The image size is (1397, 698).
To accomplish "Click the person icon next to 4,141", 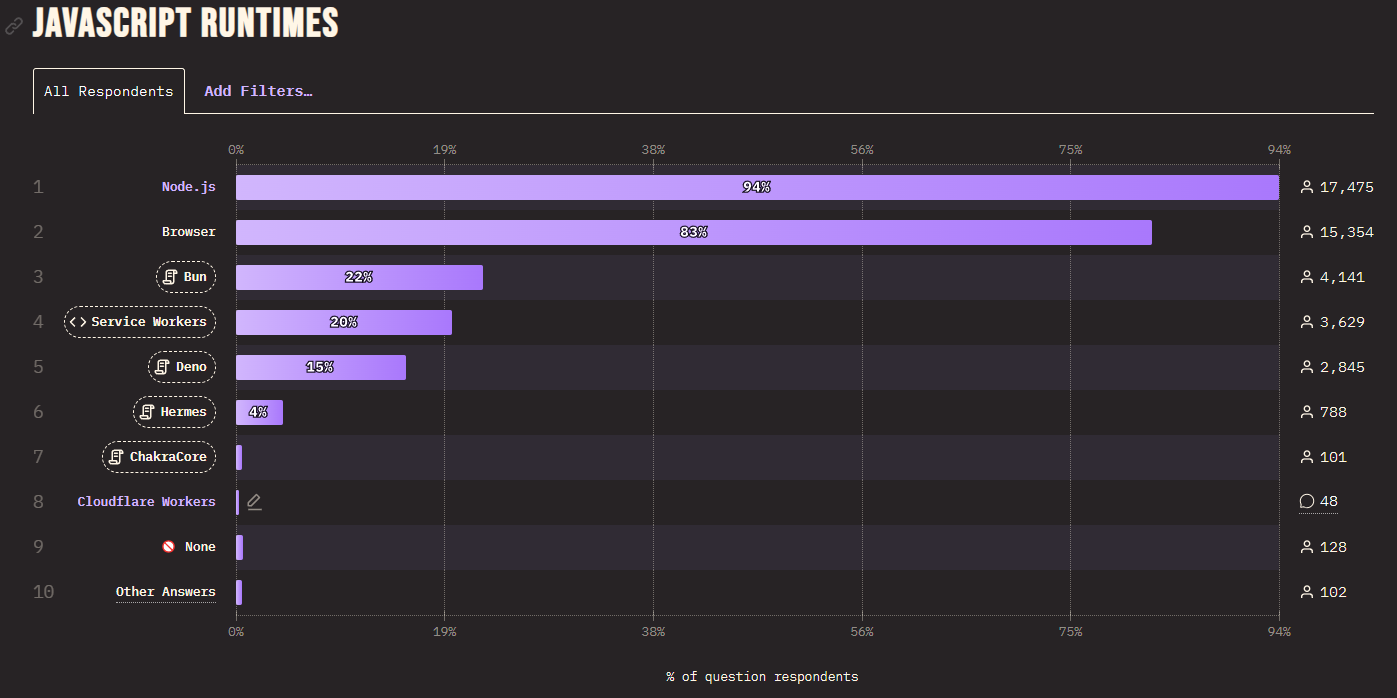I will coord(1306,277).
